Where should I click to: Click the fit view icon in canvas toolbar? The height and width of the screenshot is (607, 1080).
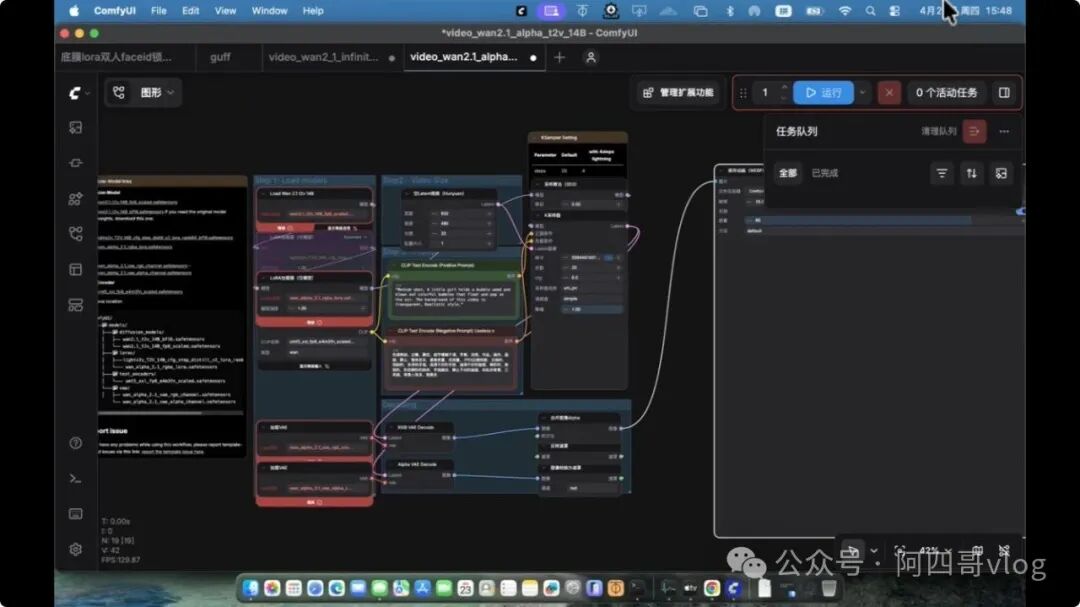pyautogui.click(x=900, y=551)
